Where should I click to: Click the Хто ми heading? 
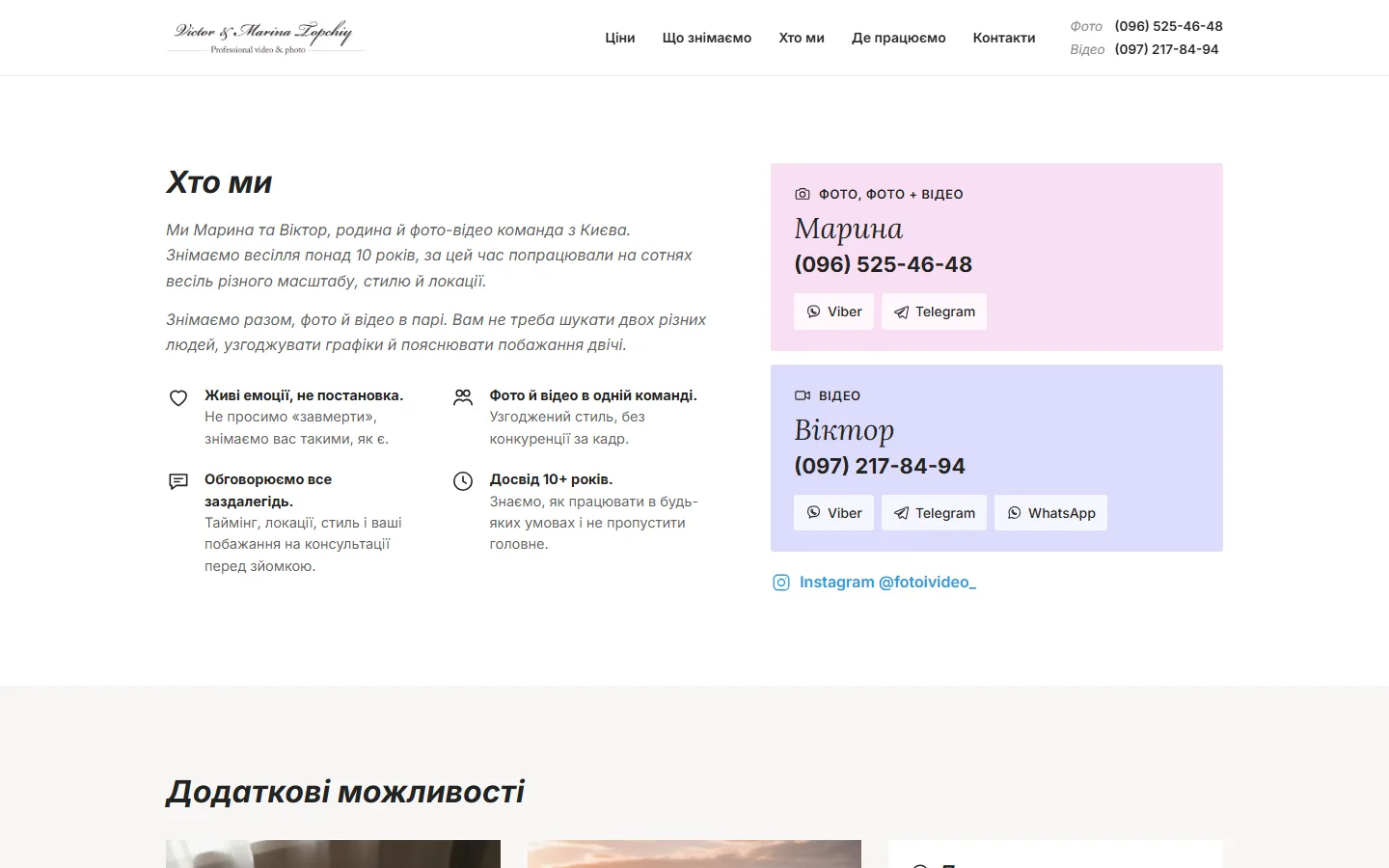click(219, 182)
